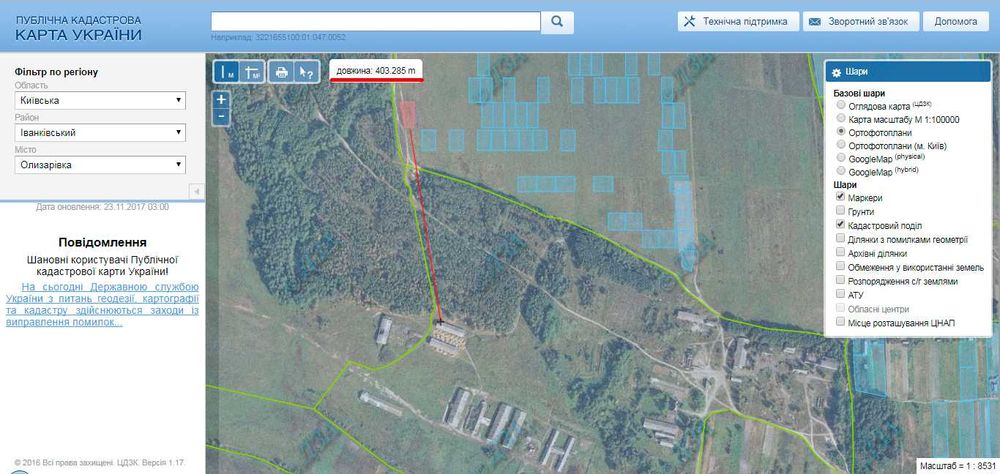The height and width of the screenshot is (474, 1000).
Task: Open the Район dropdown showing Іванківський
Action: point(100,133)
